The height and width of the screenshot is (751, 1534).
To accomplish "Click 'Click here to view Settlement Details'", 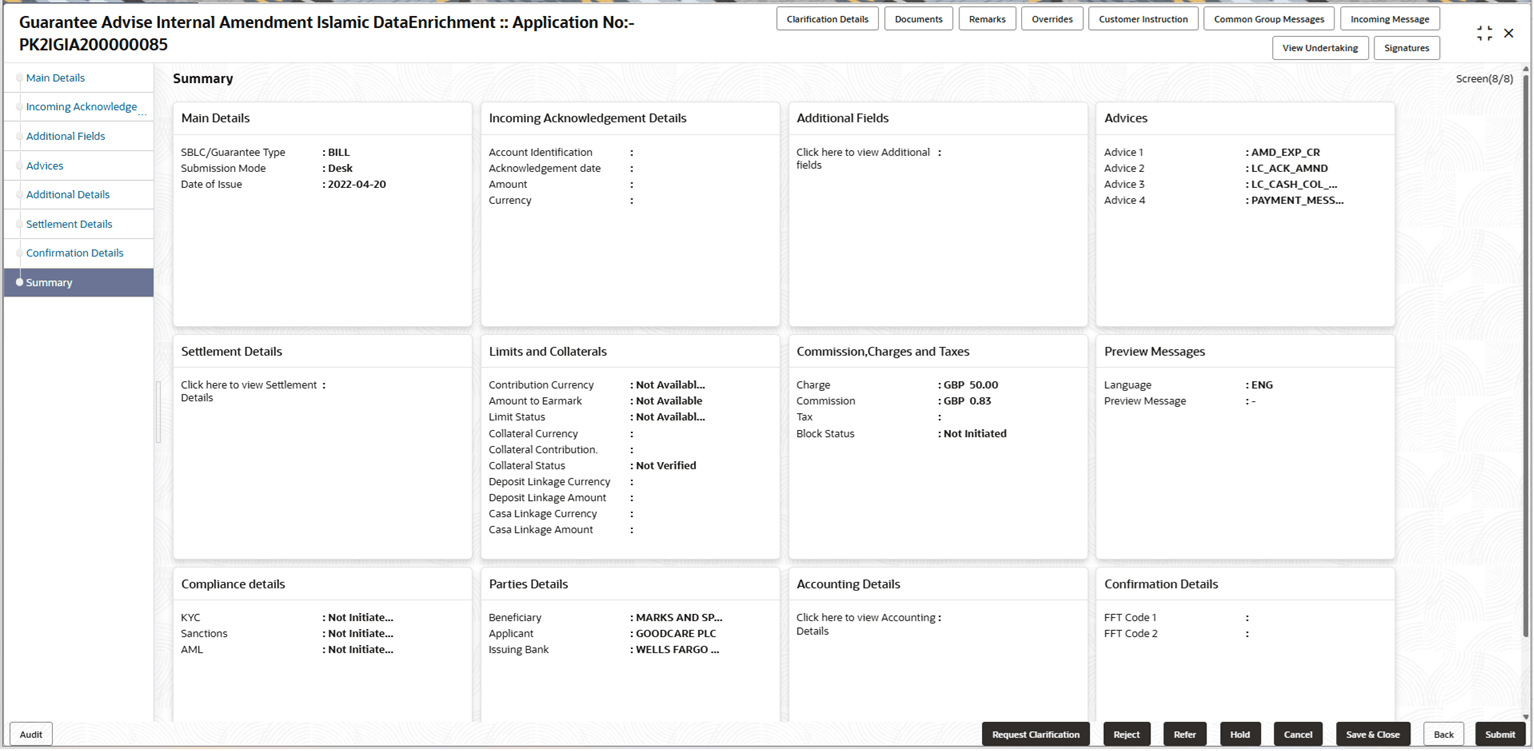I will click(249, 391).
